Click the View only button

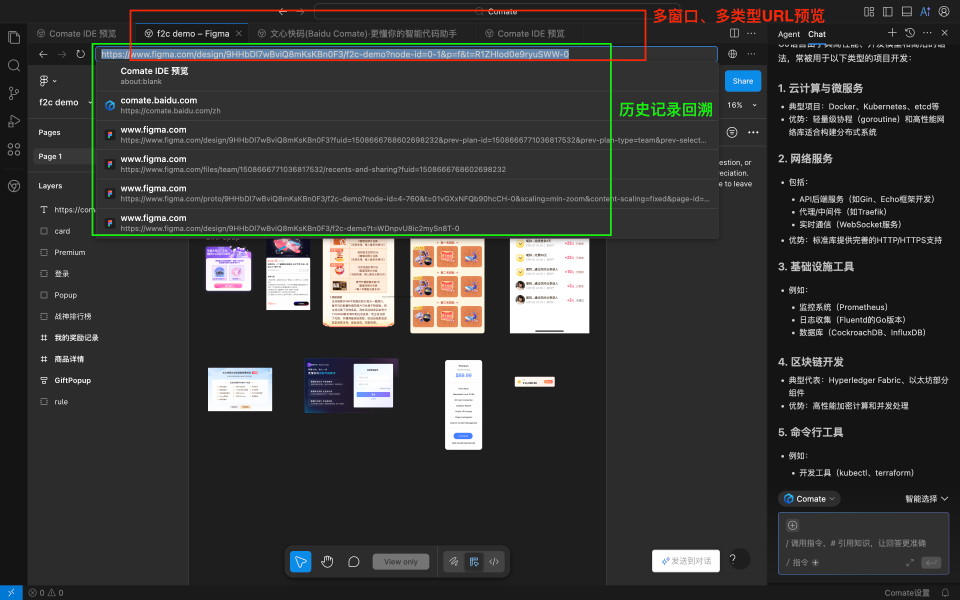point(401,561)
